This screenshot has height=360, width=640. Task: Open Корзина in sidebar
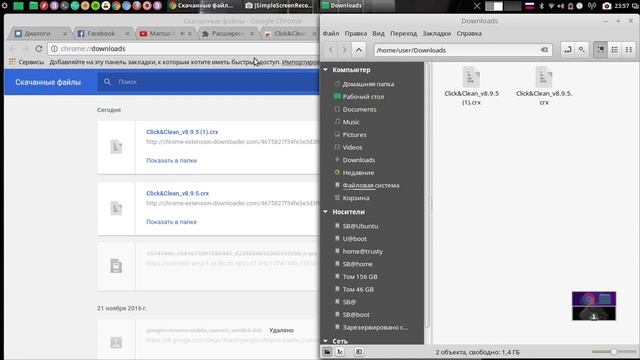click(x=356, y=198)
